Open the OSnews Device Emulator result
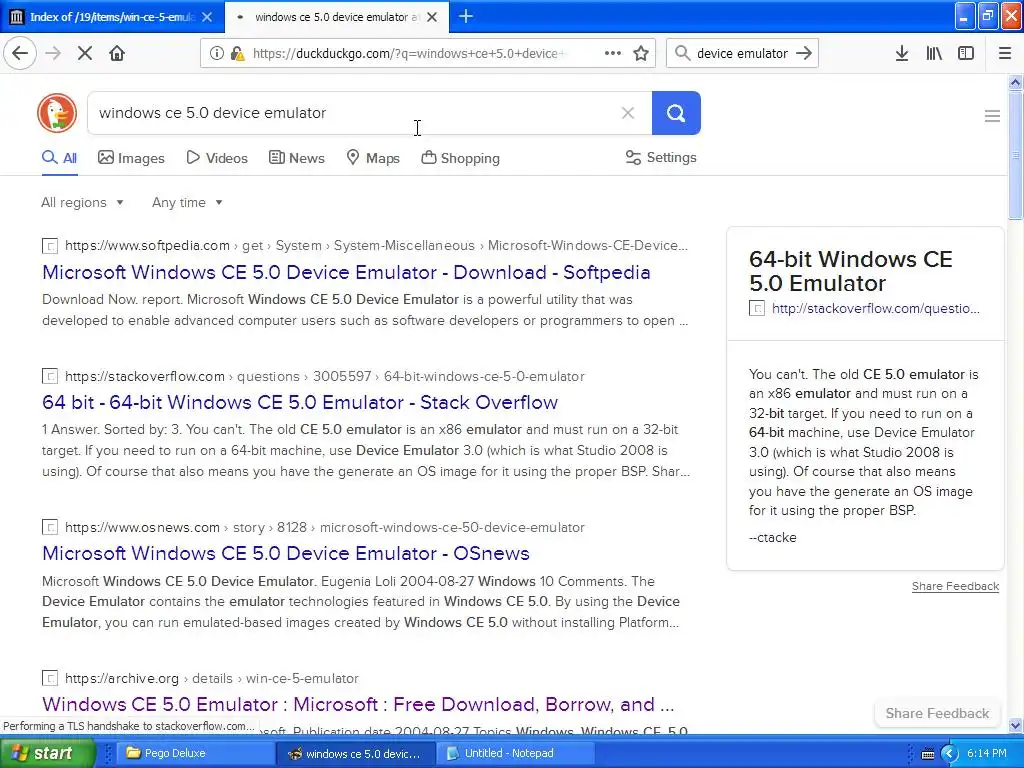1024x768 pixels. tap(285, 553)
